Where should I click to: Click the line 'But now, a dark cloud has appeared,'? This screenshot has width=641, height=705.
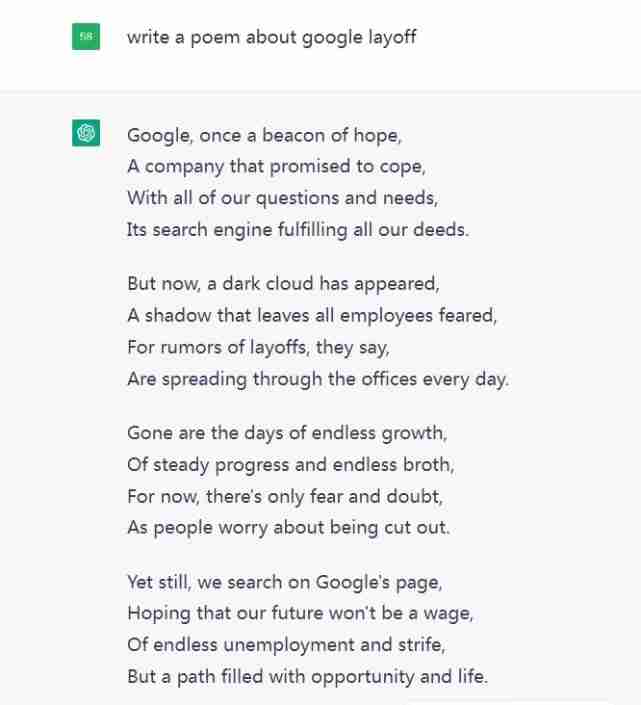click(x=283, y=283)
